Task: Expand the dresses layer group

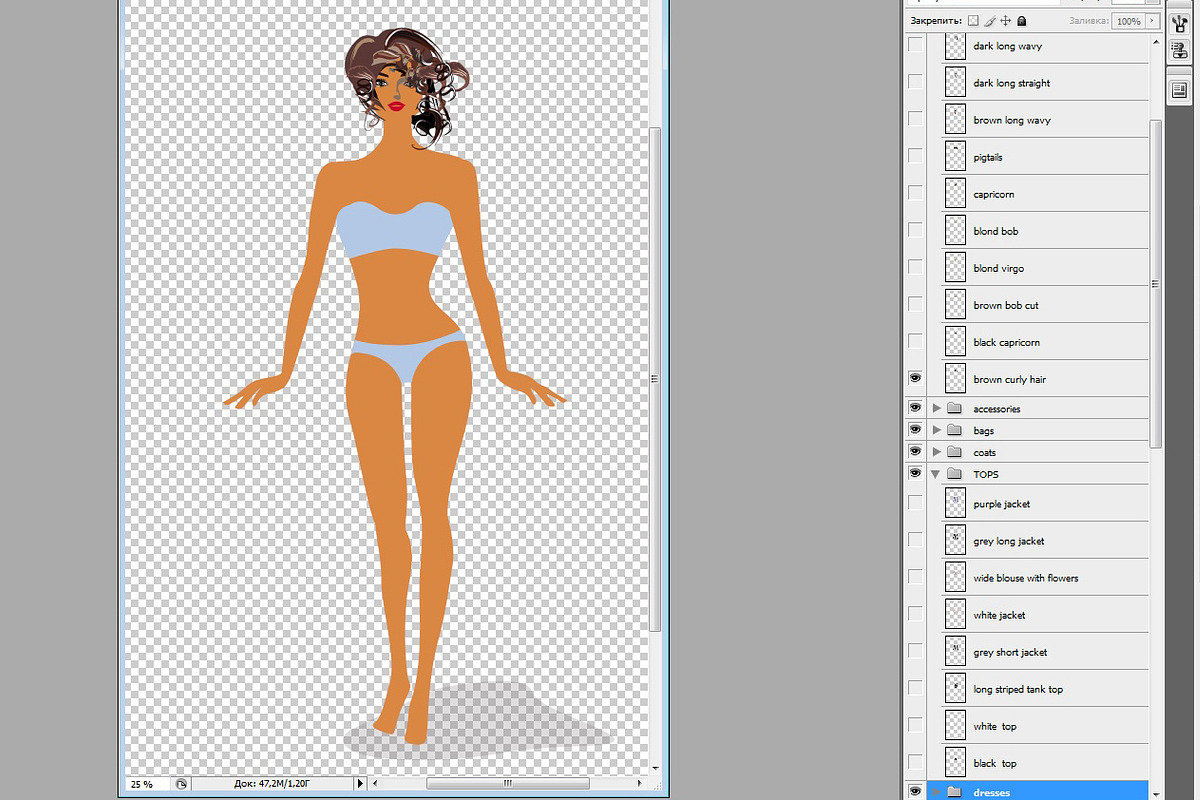Action: 936,792
